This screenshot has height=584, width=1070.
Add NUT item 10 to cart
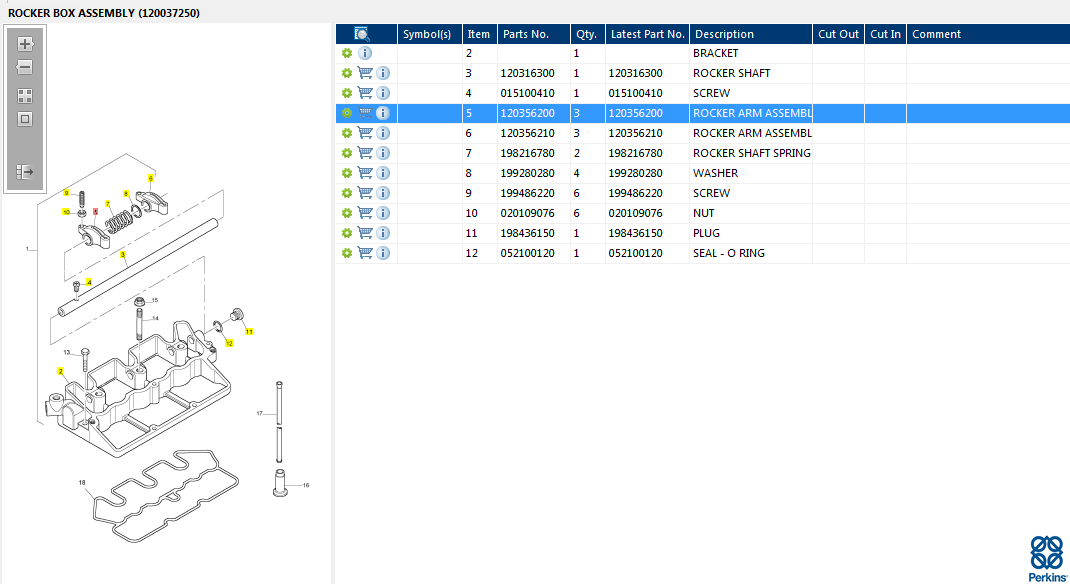tap(365, 213)
